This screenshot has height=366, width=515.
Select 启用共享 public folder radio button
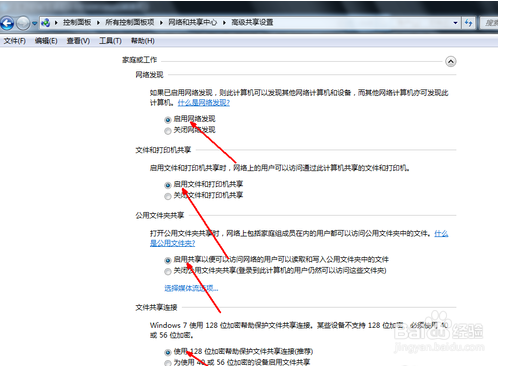tap(168, 260)
